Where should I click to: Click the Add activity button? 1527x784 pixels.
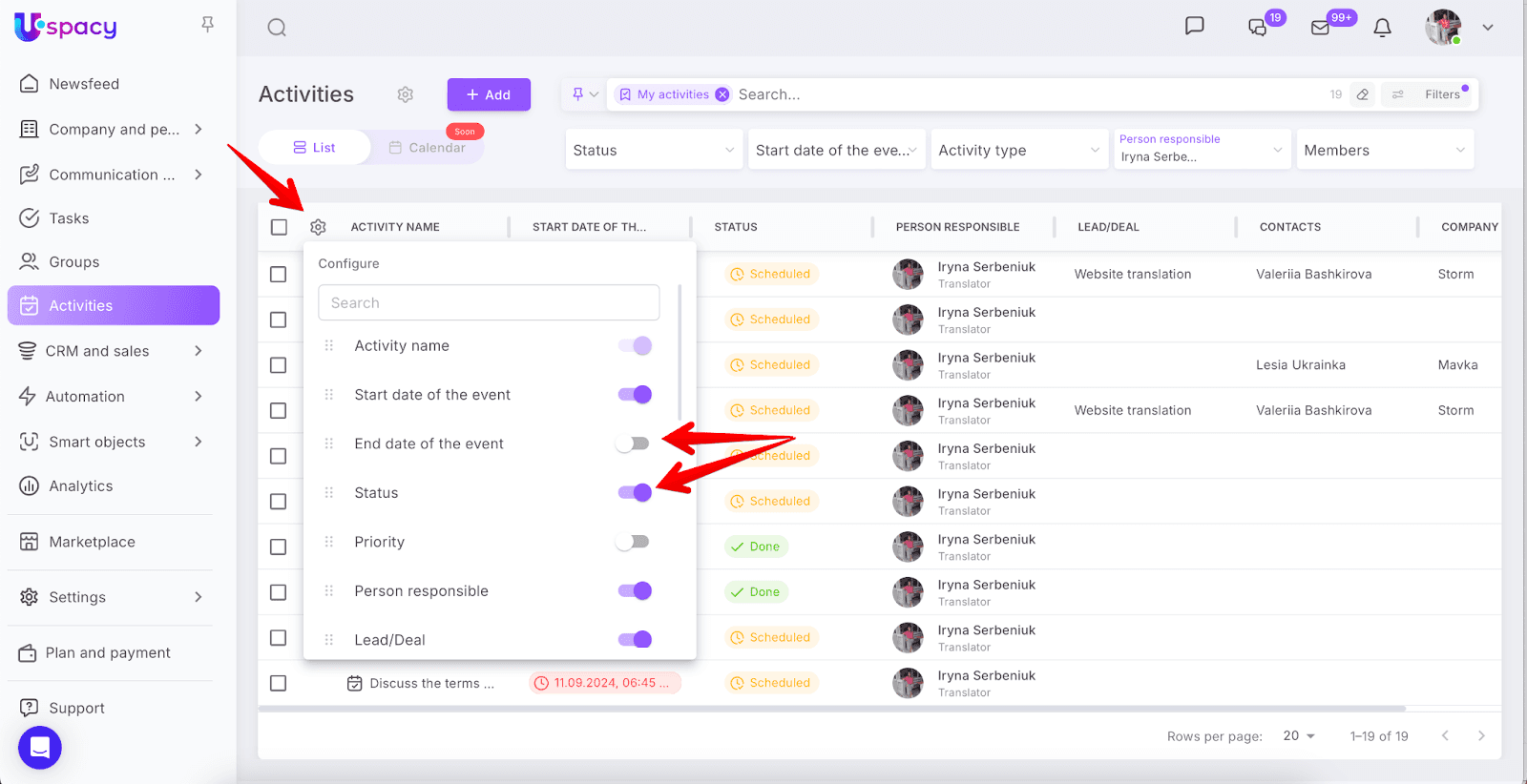tap(489, 94)
